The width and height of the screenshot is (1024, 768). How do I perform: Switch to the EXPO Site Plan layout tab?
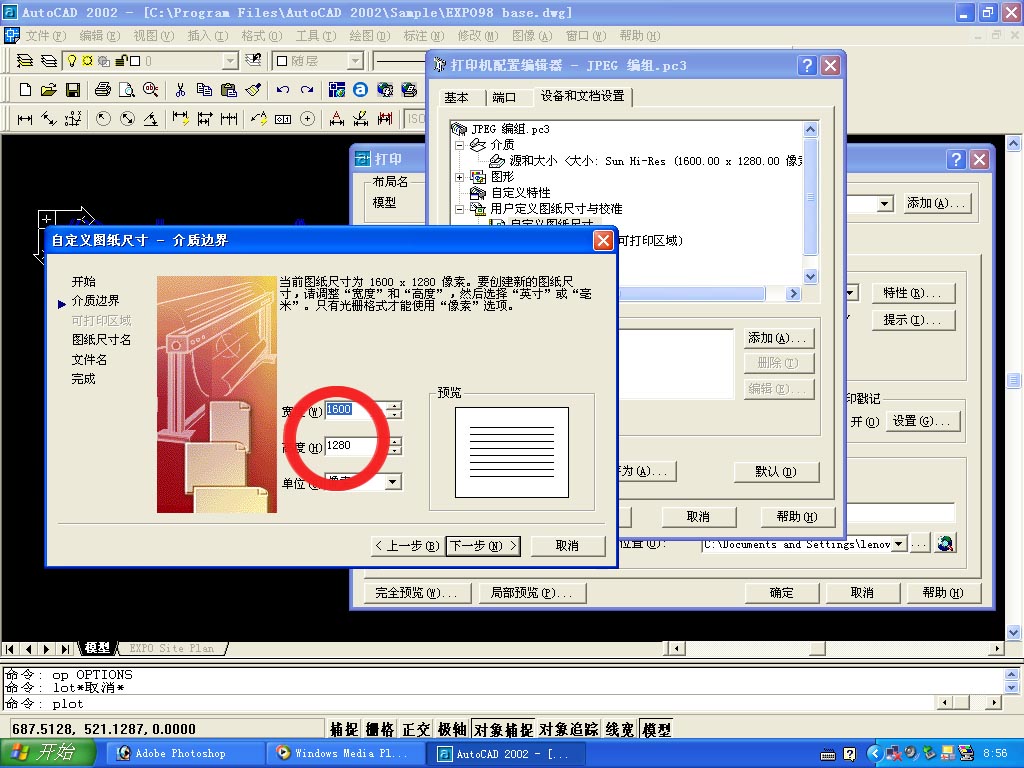point(172,648)
